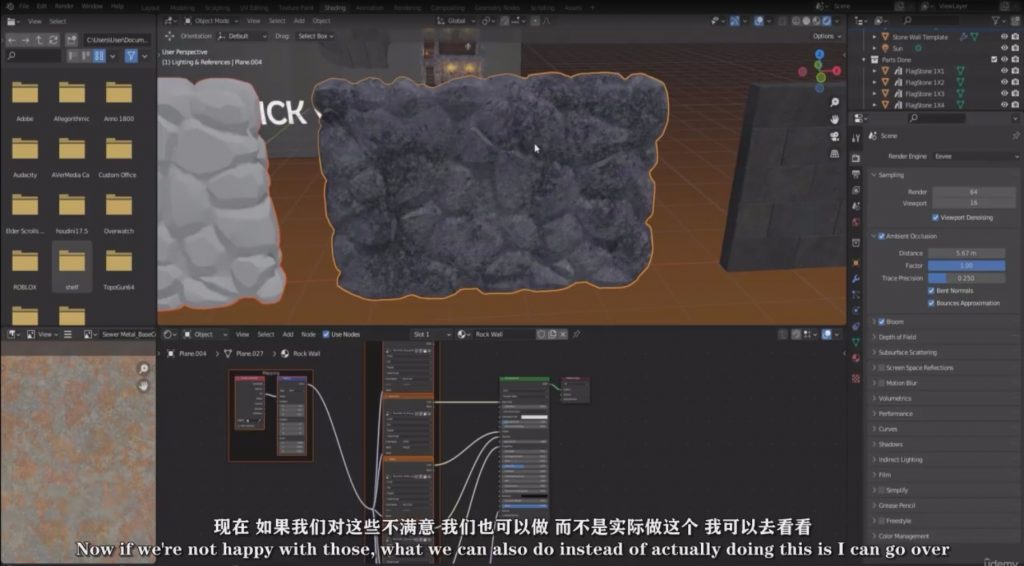Open the Render menu in top bar
The height and width of the screenshot is (566, 1024).
pyautogui.click(x=64, y=6)
